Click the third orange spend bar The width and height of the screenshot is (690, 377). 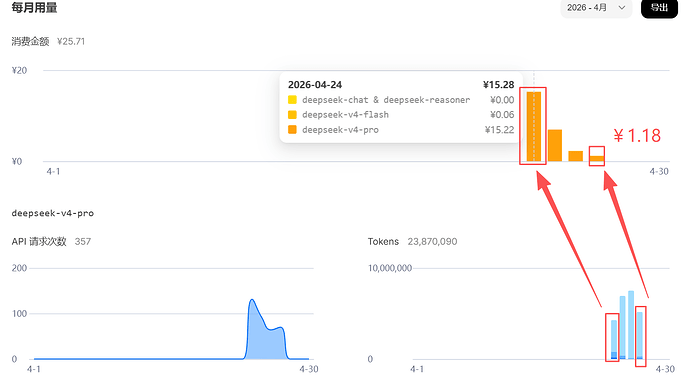(x=576, y=156)
